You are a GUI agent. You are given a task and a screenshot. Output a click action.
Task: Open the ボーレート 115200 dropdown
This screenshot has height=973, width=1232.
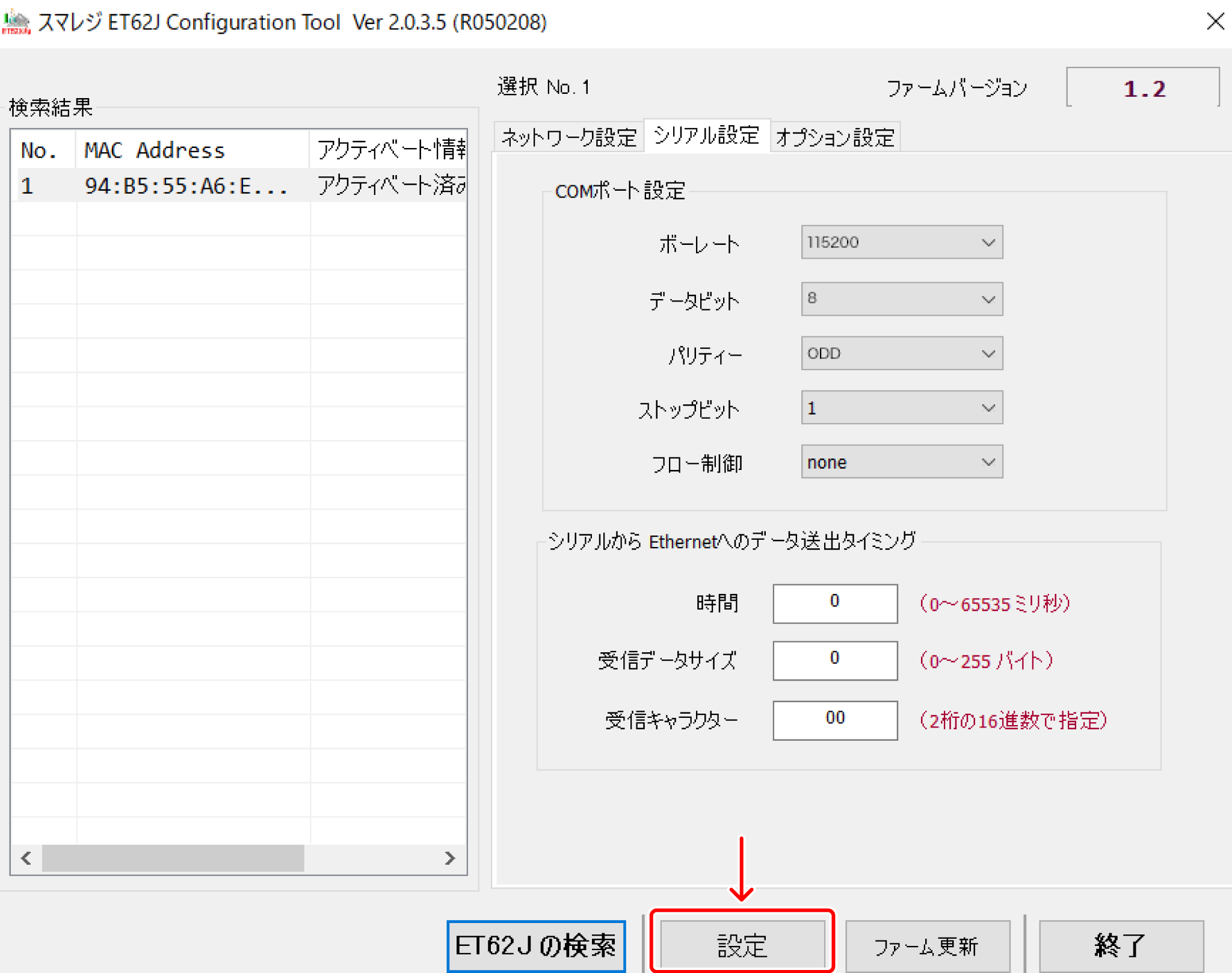pos(902,242)
